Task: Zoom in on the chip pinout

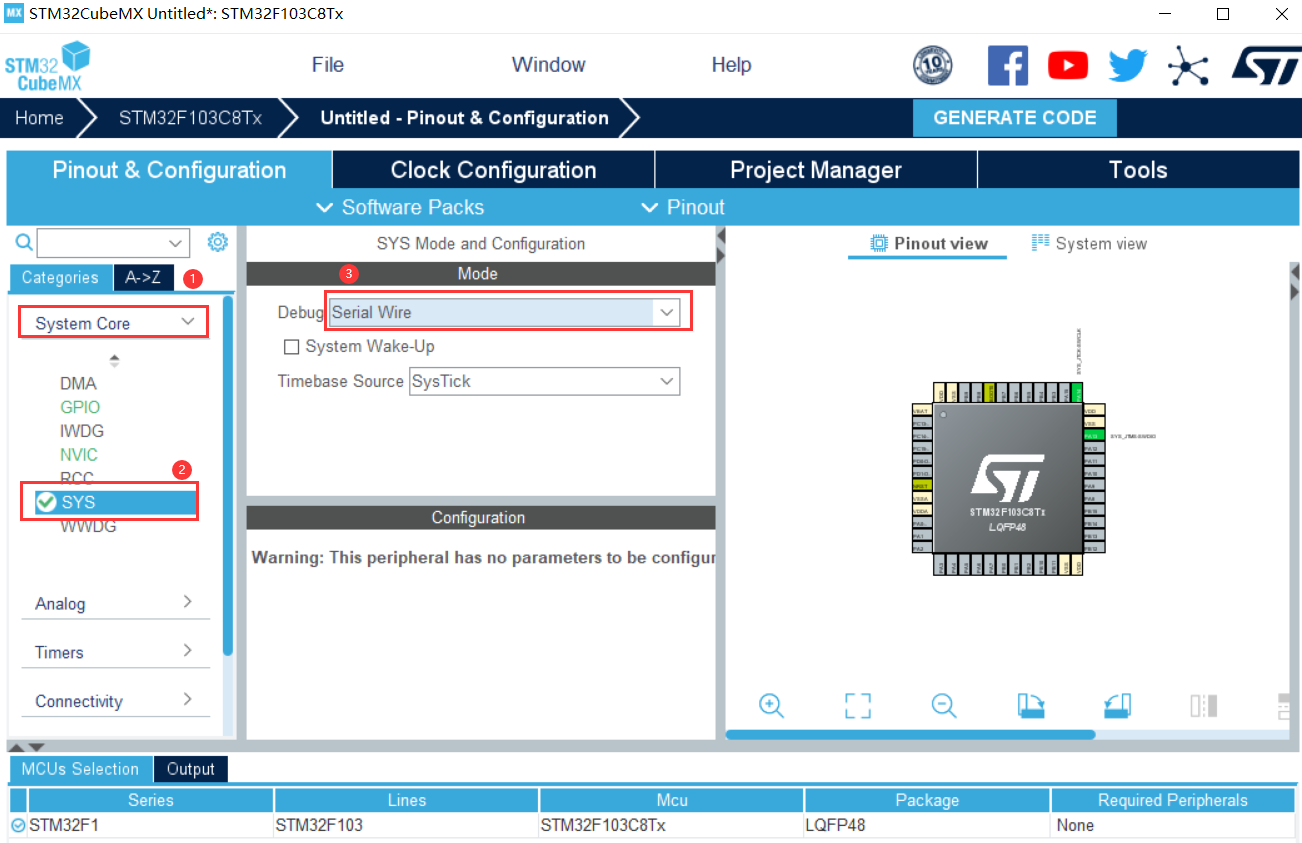Action: pyautogui.click(x=771, y=706)
